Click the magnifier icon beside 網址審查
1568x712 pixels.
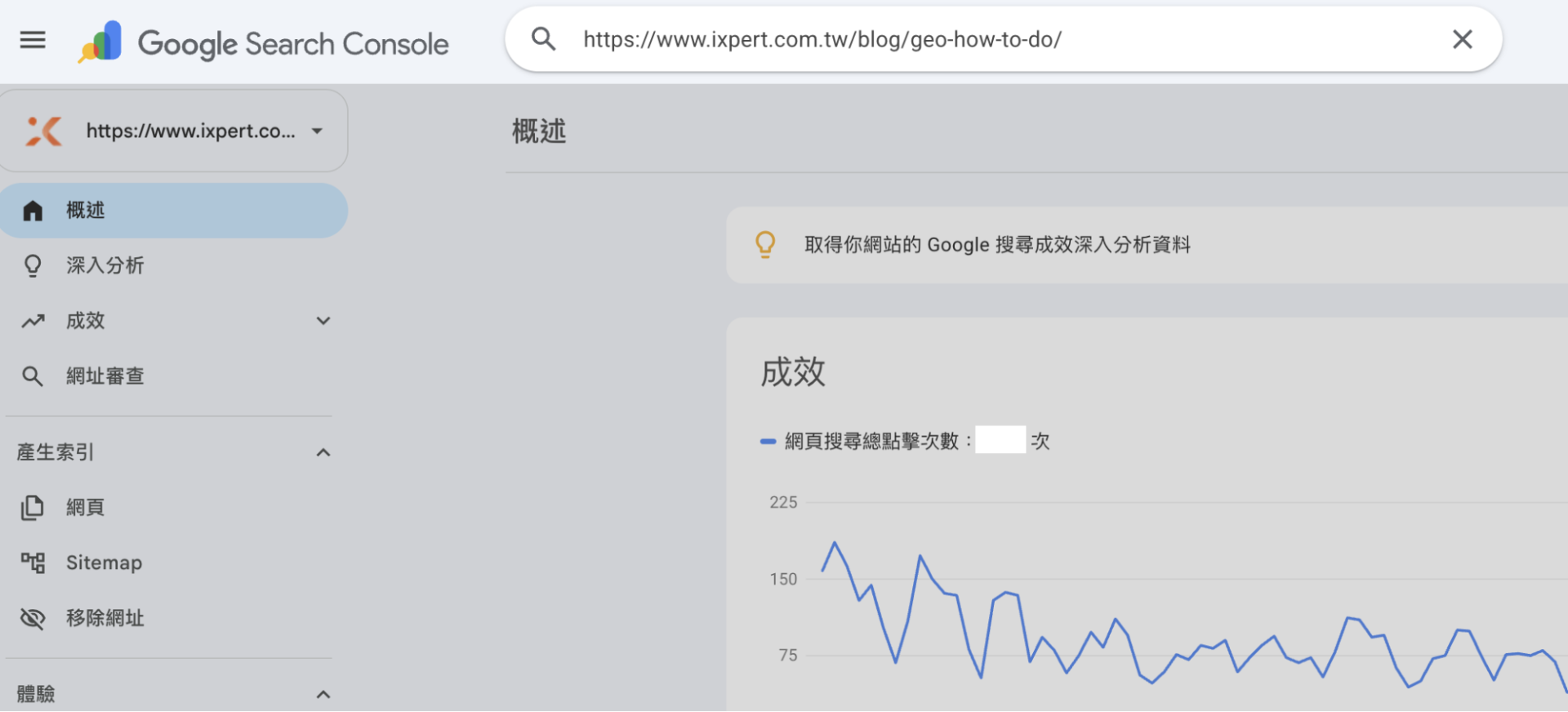(x=33, y=376)
